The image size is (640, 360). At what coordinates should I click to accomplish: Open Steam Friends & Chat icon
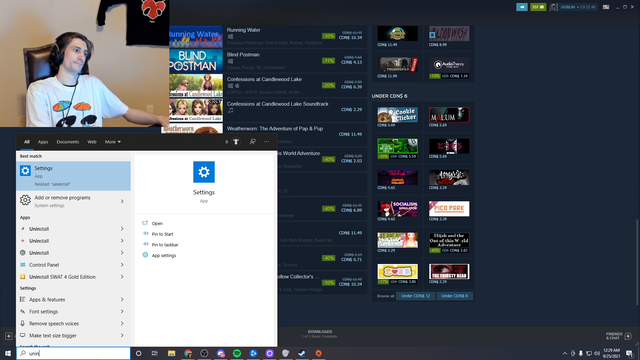click(628, 336)
